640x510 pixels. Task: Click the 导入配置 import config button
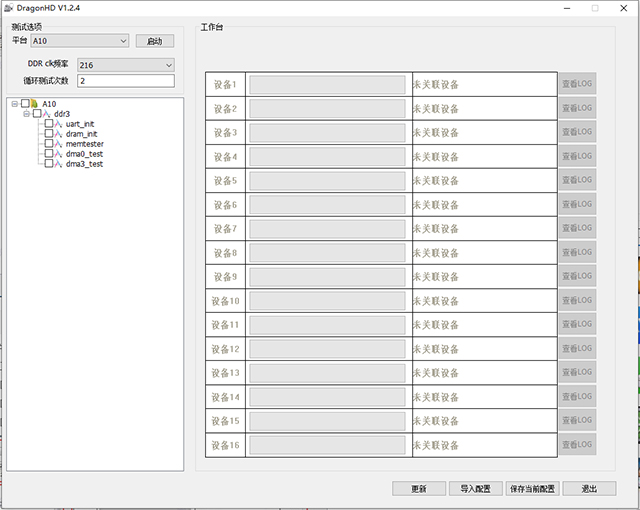476,488
